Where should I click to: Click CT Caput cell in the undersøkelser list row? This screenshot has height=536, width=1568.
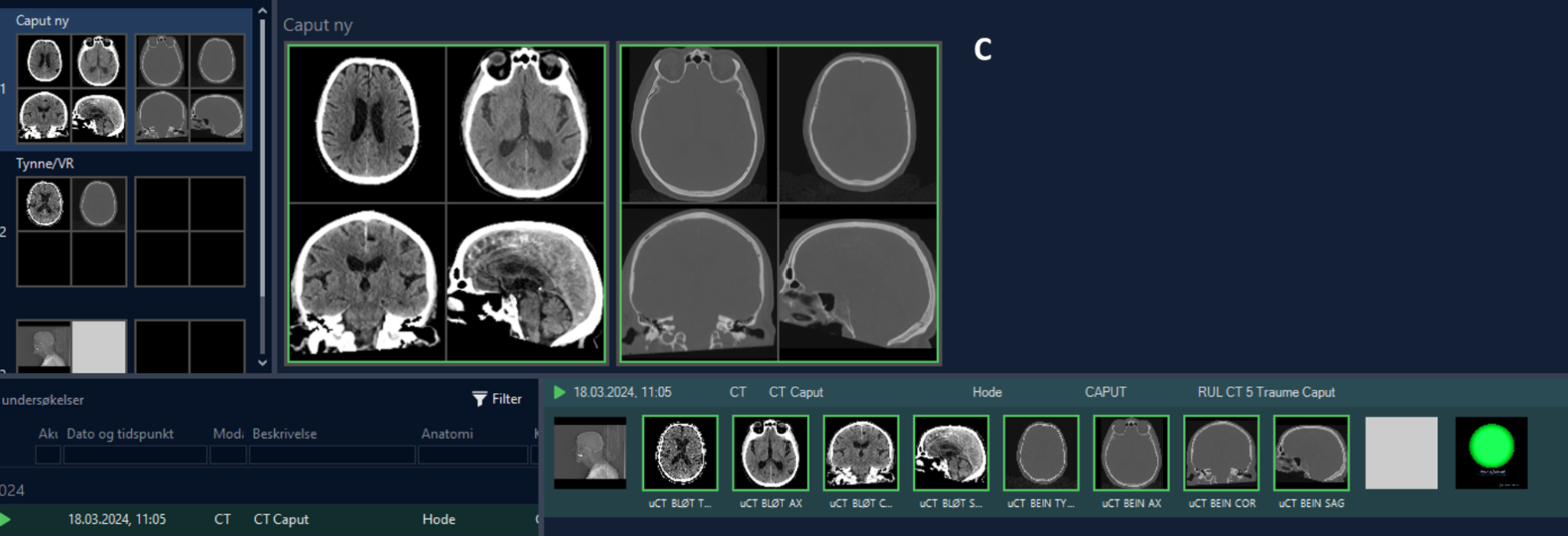[x=281, y=519]
